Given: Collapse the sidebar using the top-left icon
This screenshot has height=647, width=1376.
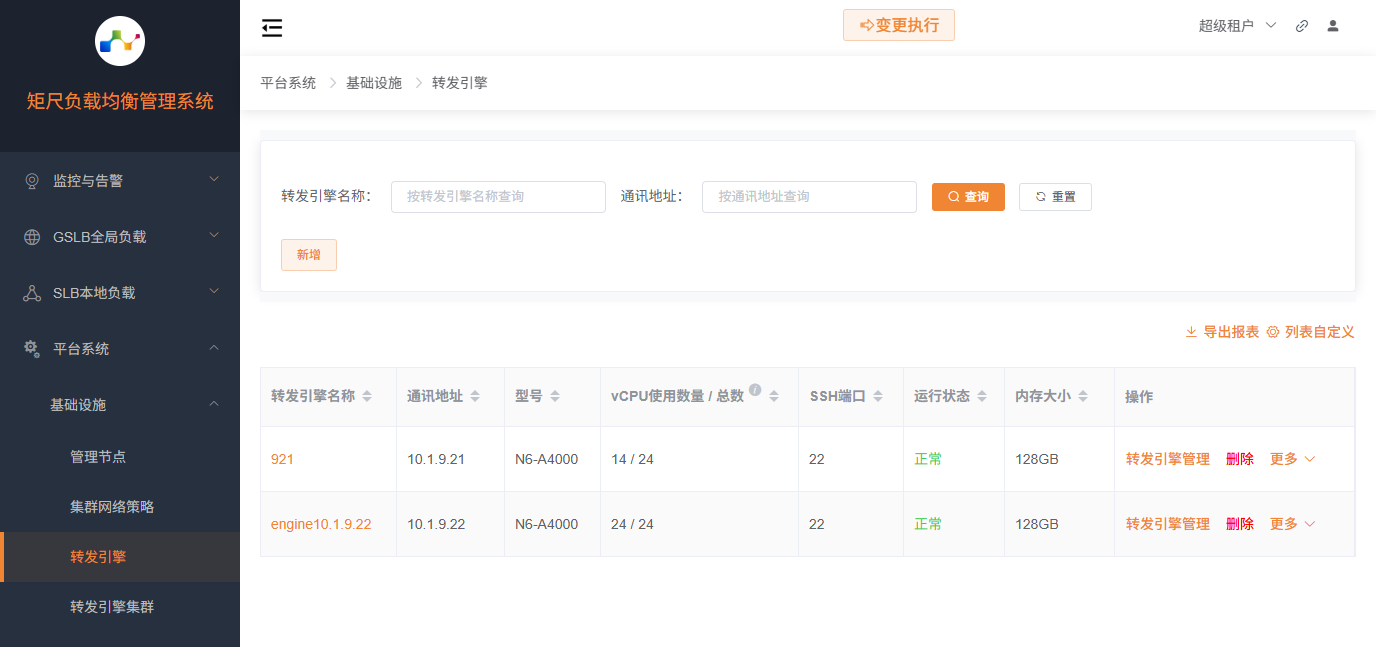Looking at the screenshot, I should coord(271,27).
